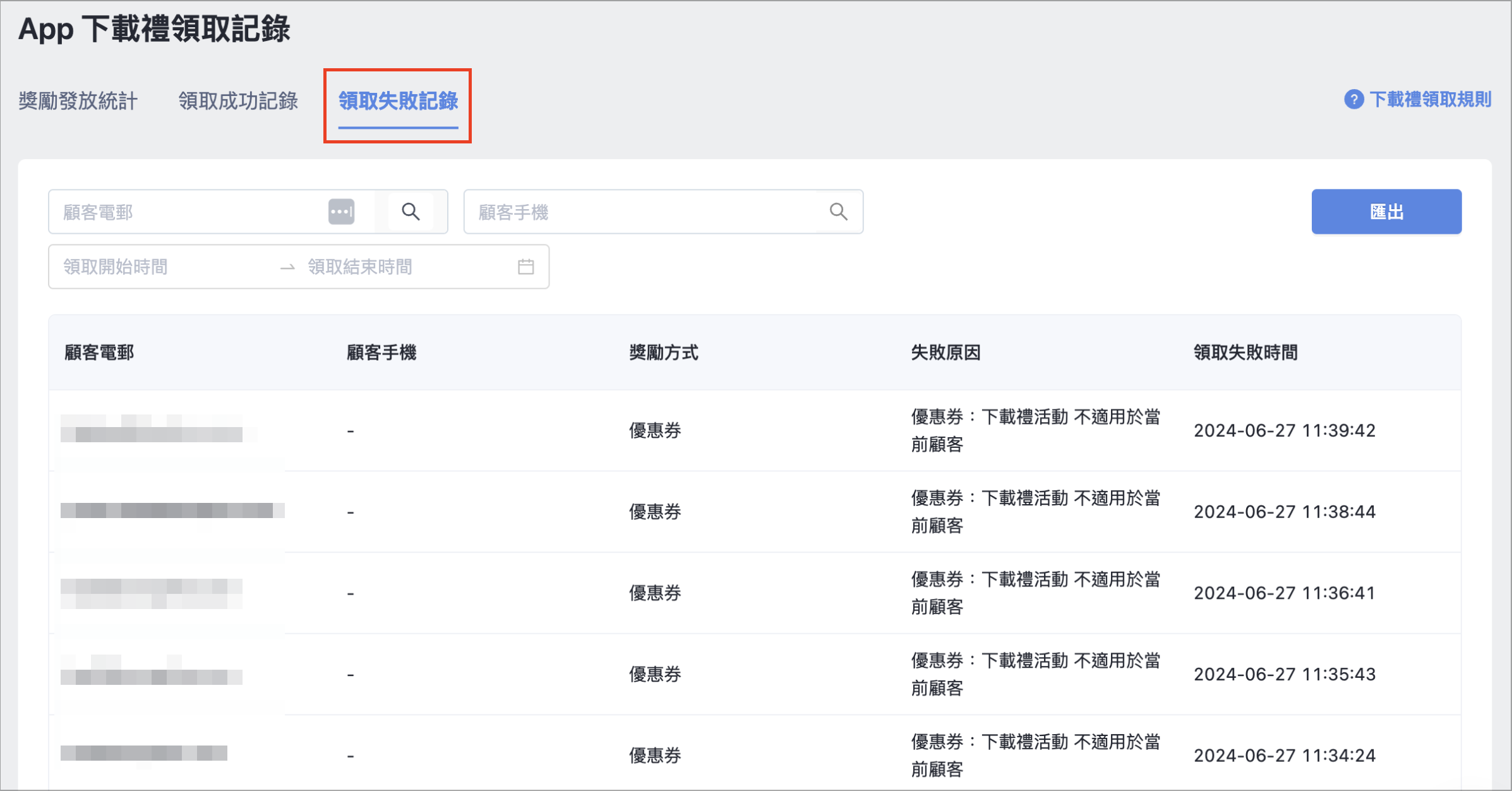
Task: Click the blurred email in the 11:39:42 row
Action: (152, 428)
